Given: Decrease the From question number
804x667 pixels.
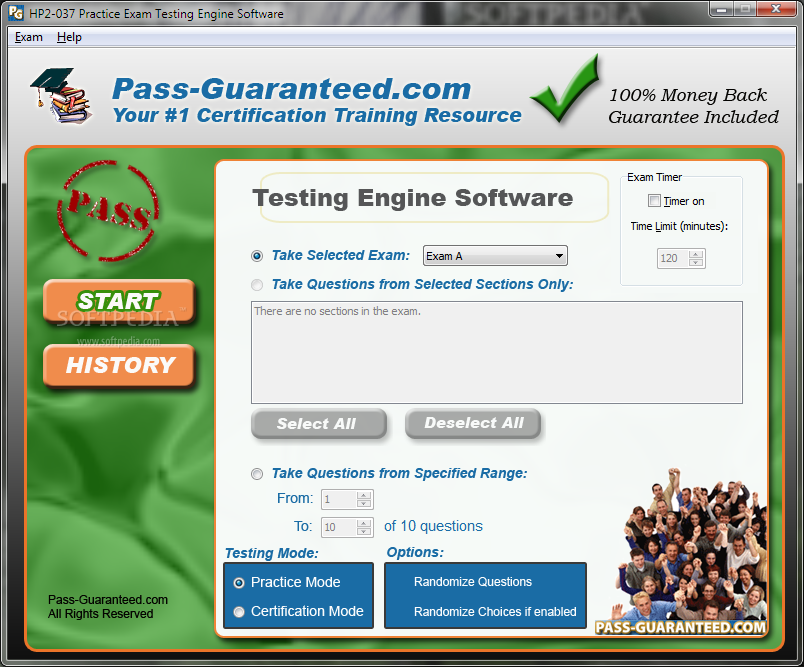Looking at the screenshot, I should pyautogui.click(x=364, y=503).
